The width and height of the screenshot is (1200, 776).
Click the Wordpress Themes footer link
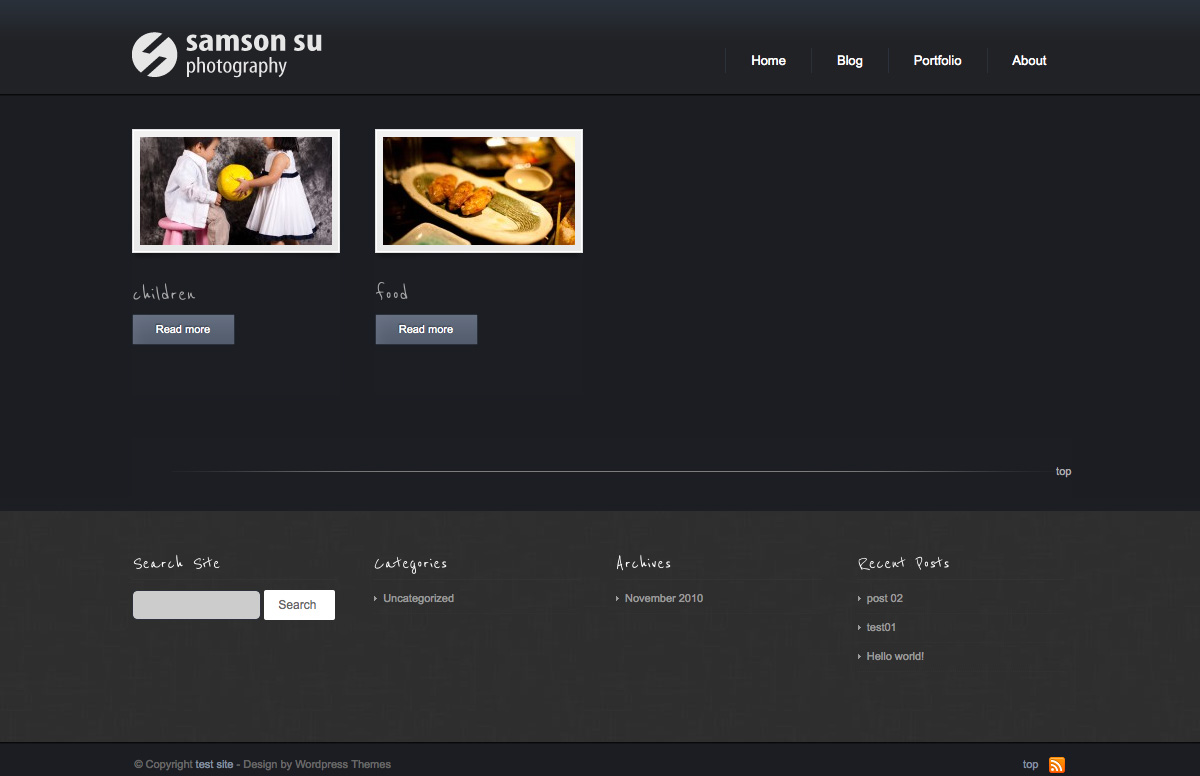343,765
